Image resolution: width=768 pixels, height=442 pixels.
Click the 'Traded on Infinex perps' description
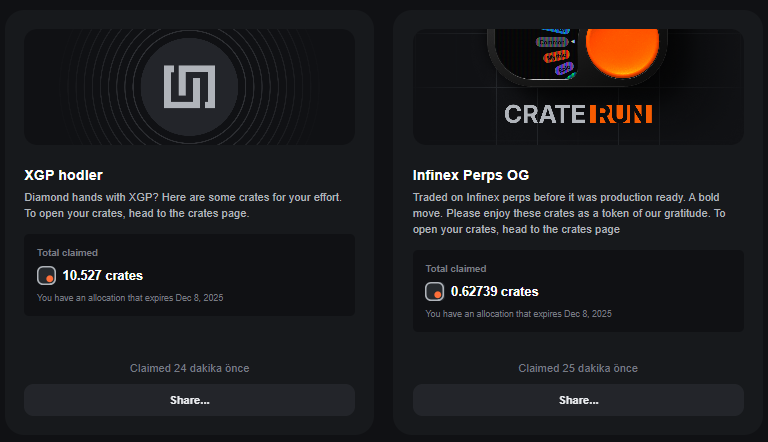tap(569, 213)
